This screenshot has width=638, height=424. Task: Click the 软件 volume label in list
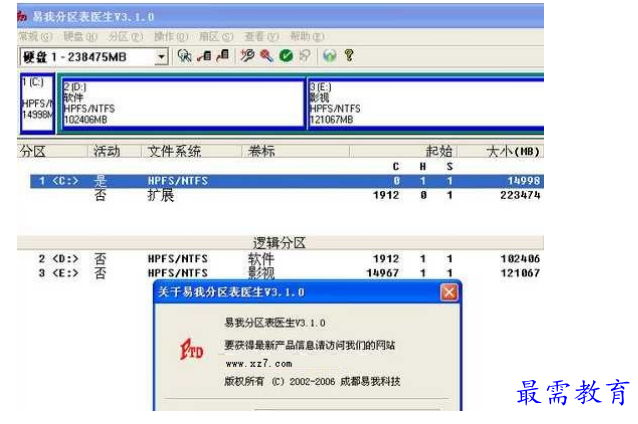click(x=261, y=259)
